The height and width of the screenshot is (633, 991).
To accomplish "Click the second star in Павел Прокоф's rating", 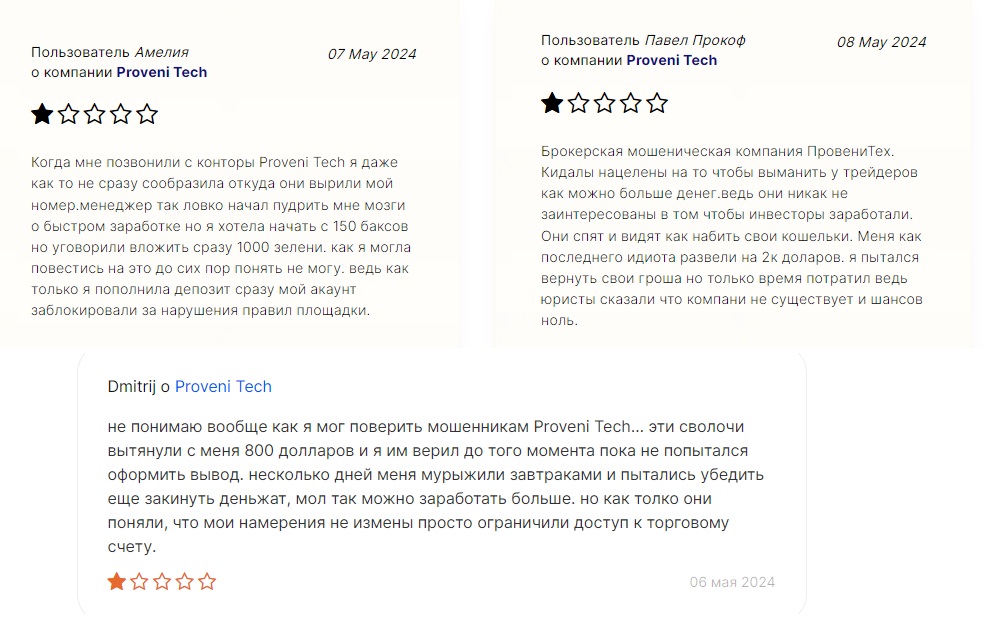I will (x=578, y=102).
